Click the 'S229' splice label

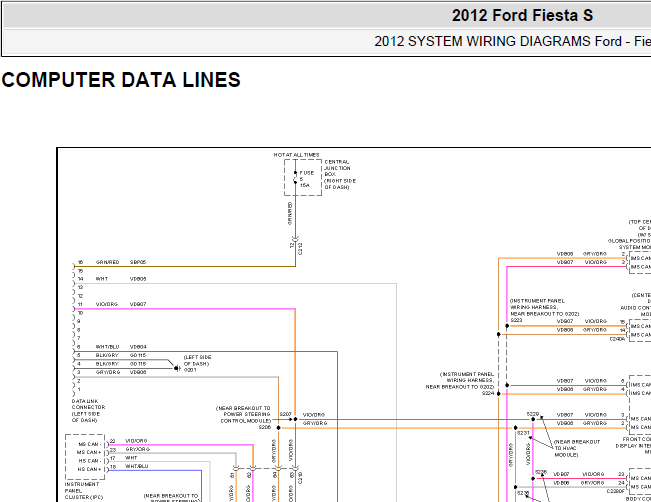(533, 414)
